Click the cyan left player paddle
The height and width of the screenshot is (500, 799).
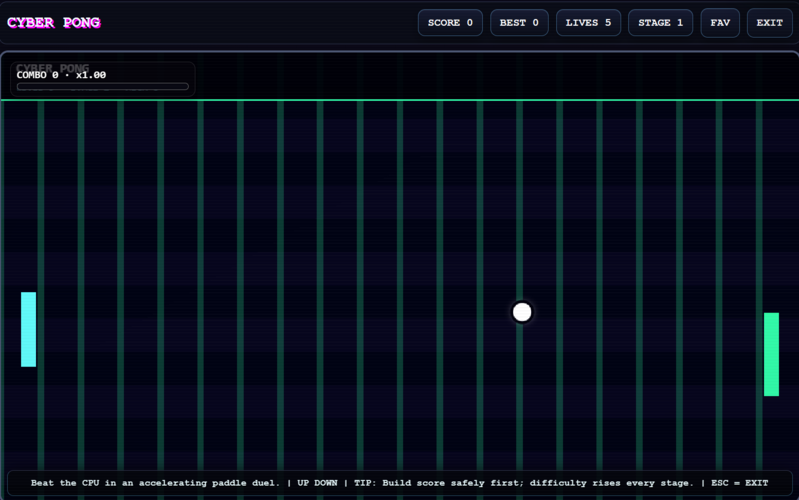(x=29, y=329)
